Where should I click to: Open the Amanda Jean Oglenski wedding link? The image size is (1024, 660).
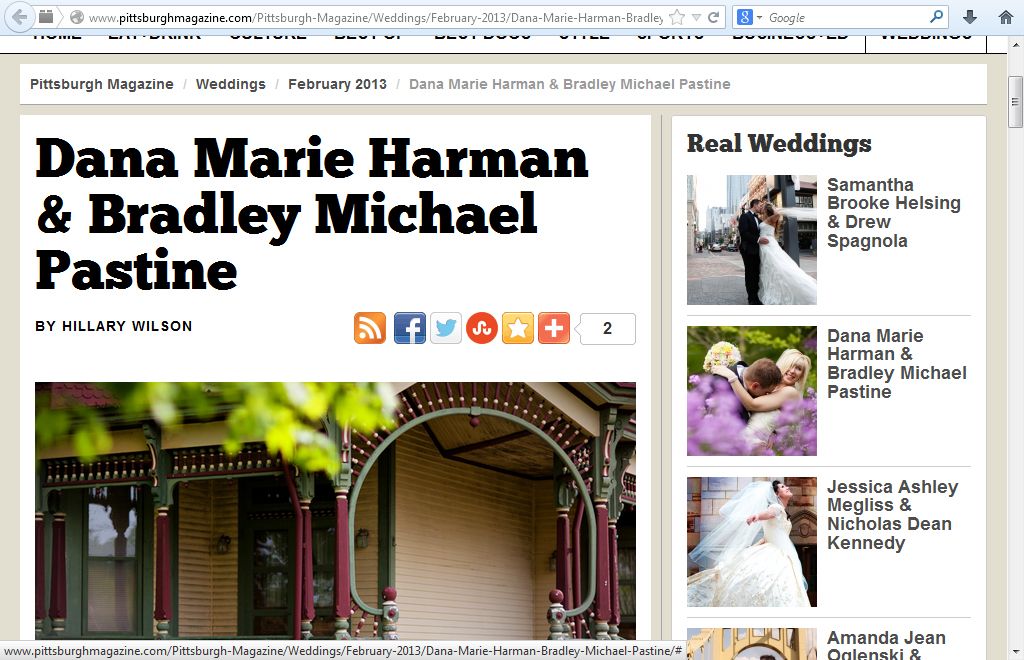tap(886, 644)
